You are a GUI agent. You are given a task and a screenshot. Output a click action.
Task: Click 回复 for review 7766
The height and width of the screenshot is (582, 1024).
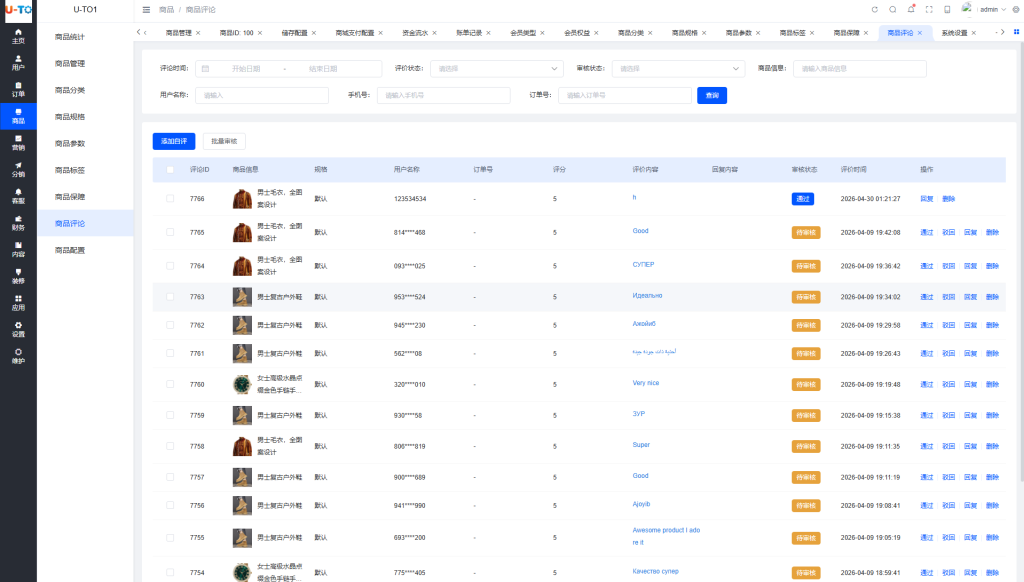coord(927,199)
